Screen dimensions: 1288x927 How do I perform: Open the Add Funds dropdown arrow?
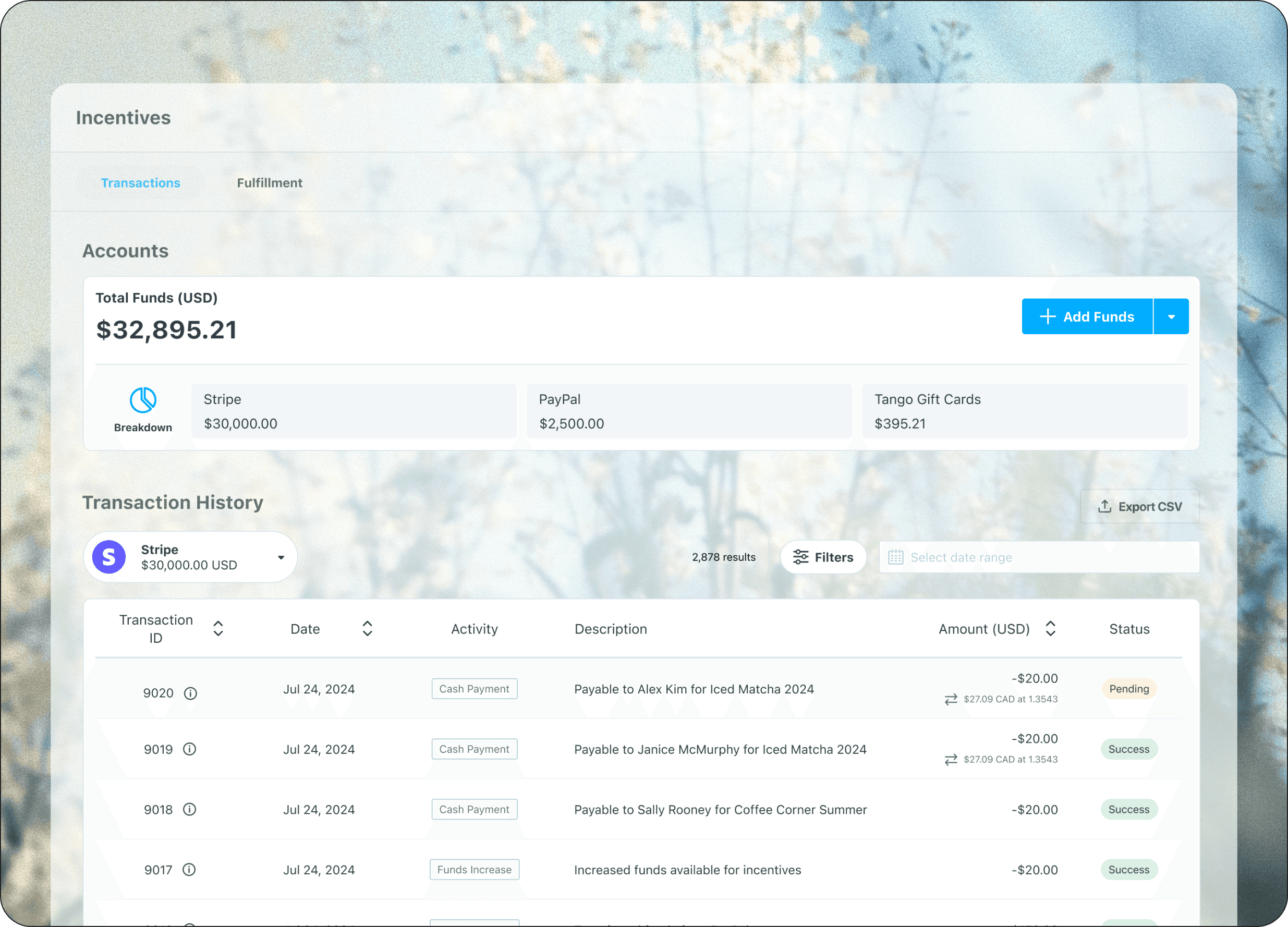[x=1171, y=317]
